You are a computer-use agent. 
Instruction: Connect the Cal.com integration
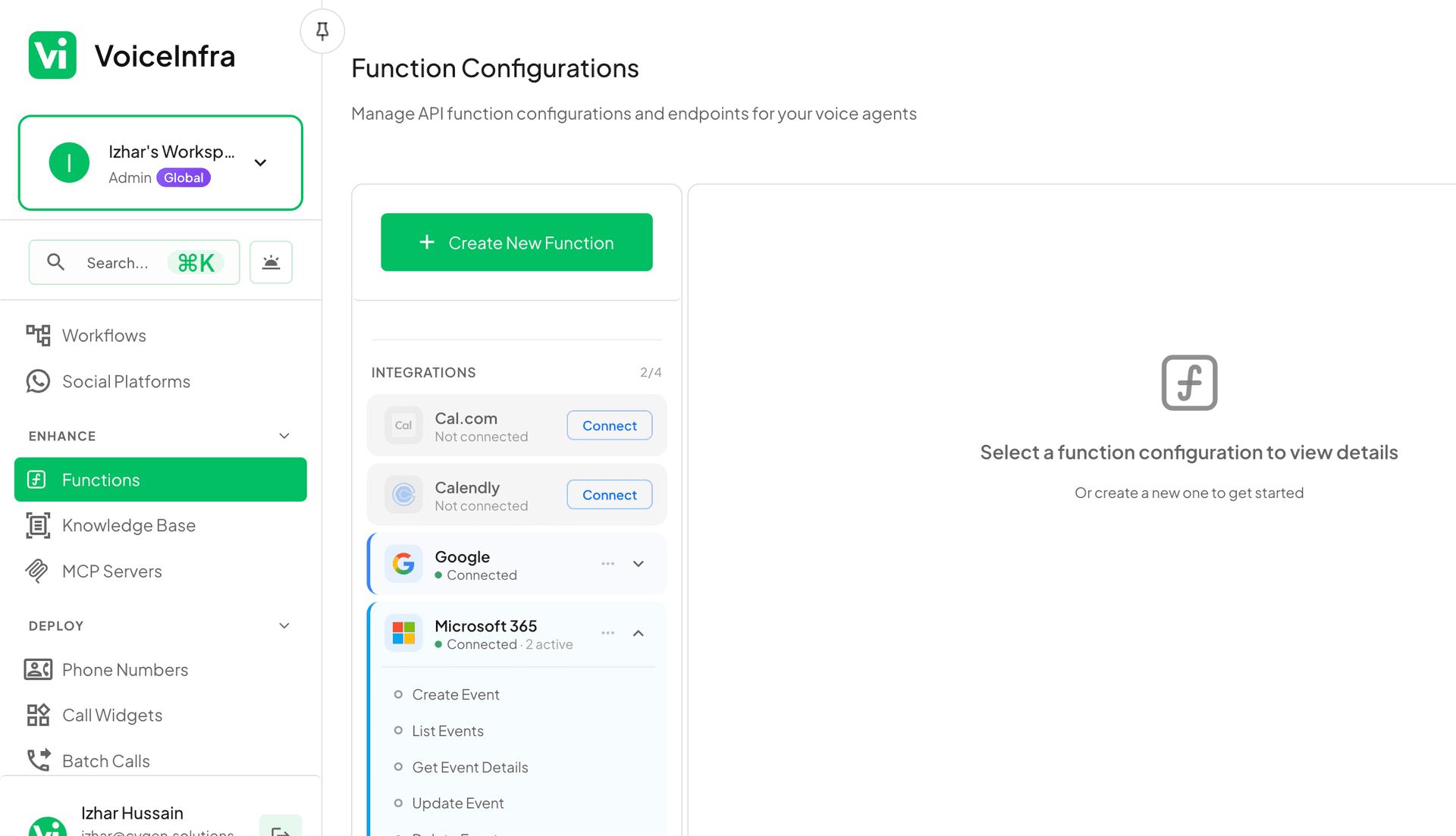pyautogui.click(x=609, y=425)
